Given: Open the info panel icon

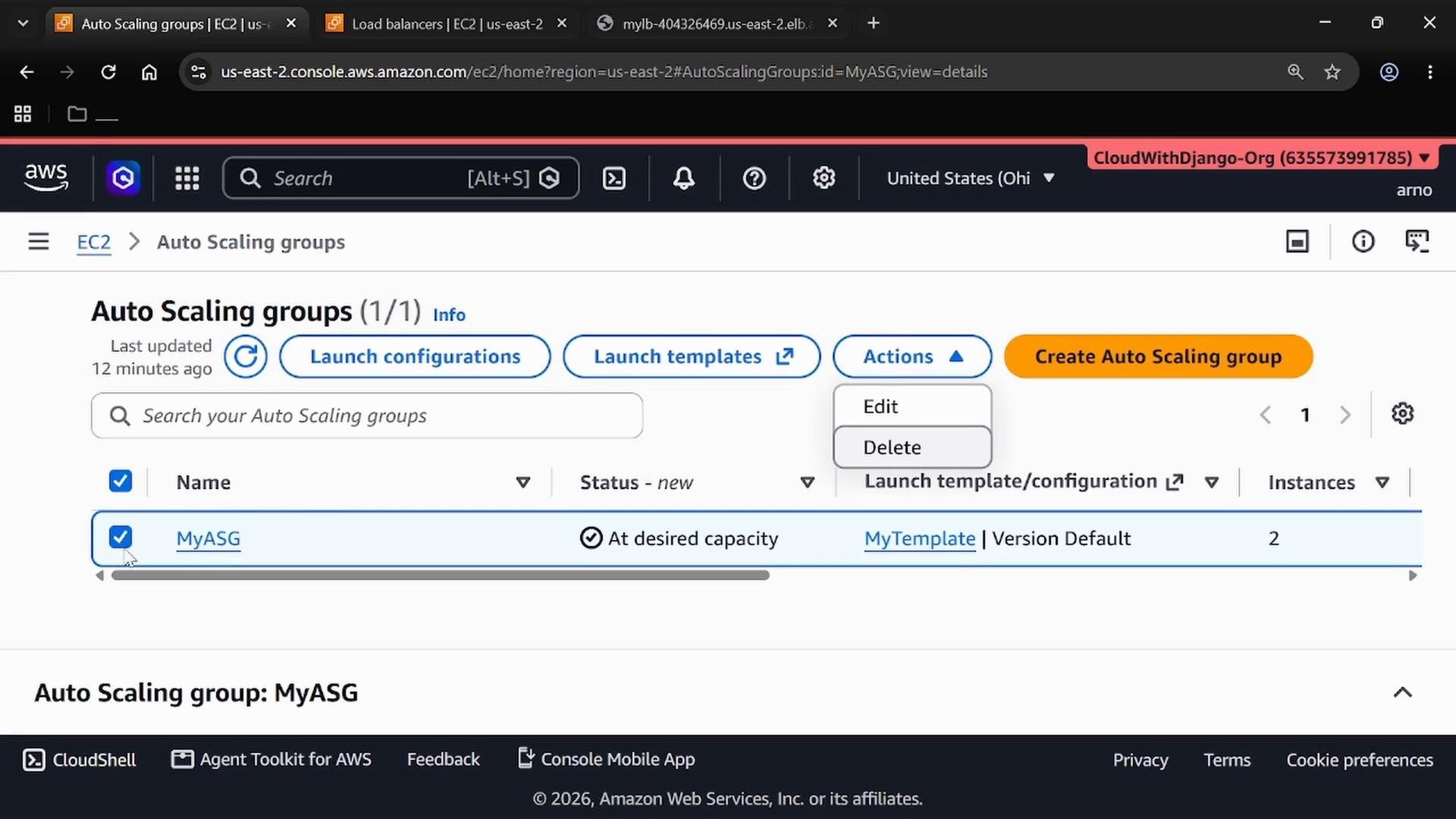Looking at the screenshot, I should (1363, 242).
